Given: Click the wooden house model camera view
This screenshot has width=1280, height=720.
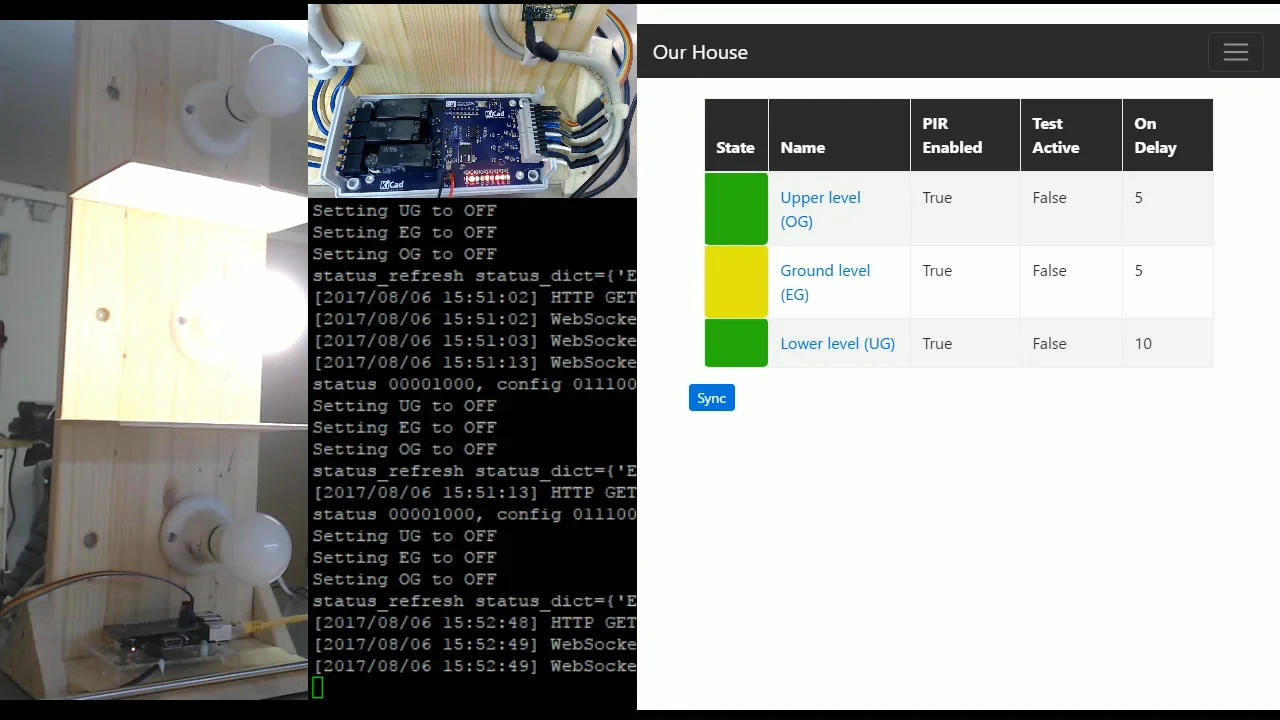Looking at the screenshot, I should (x=154, y=360).
